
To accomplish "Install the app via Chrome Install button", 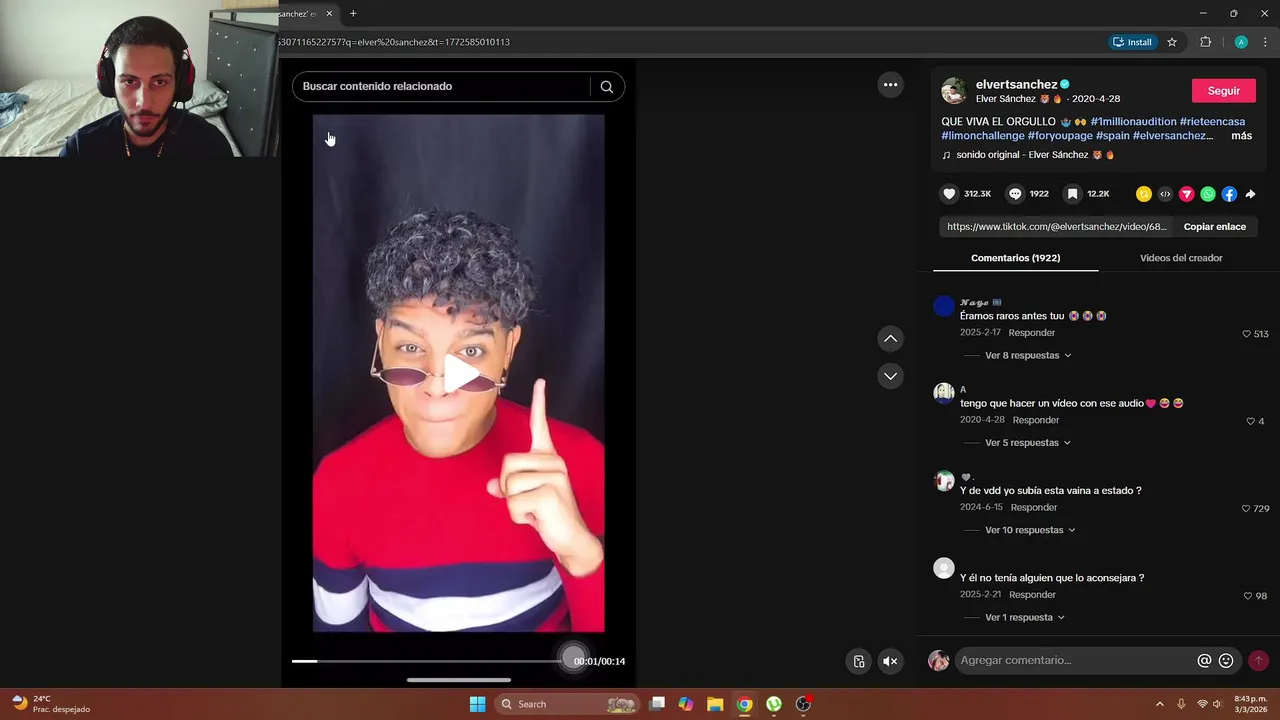I will [1132, 42].
